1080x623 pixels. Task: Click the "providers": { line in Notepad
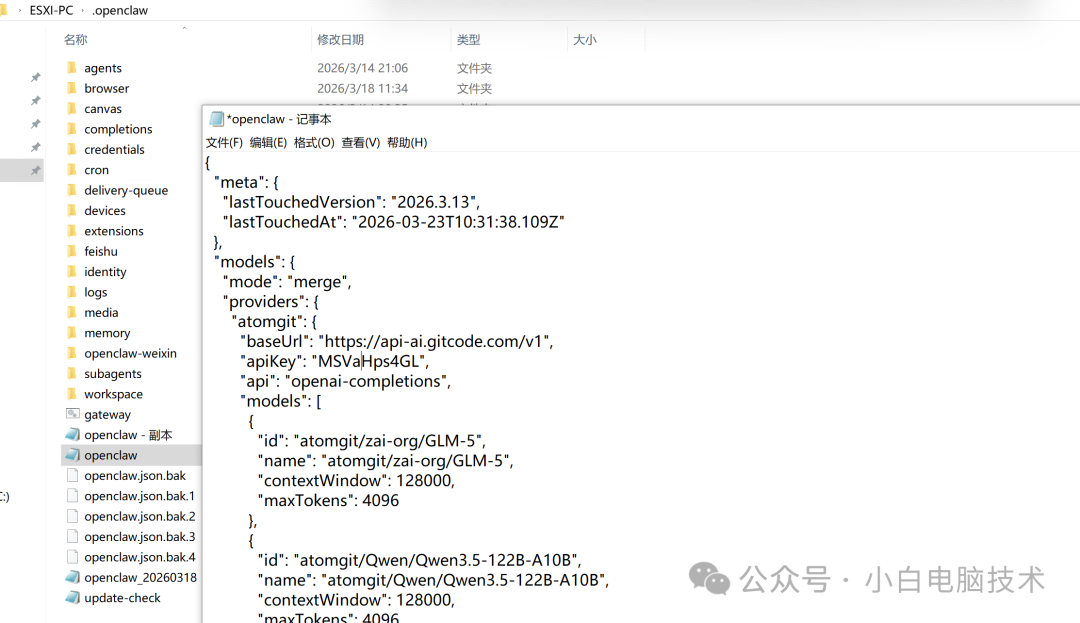click(270, 302)
